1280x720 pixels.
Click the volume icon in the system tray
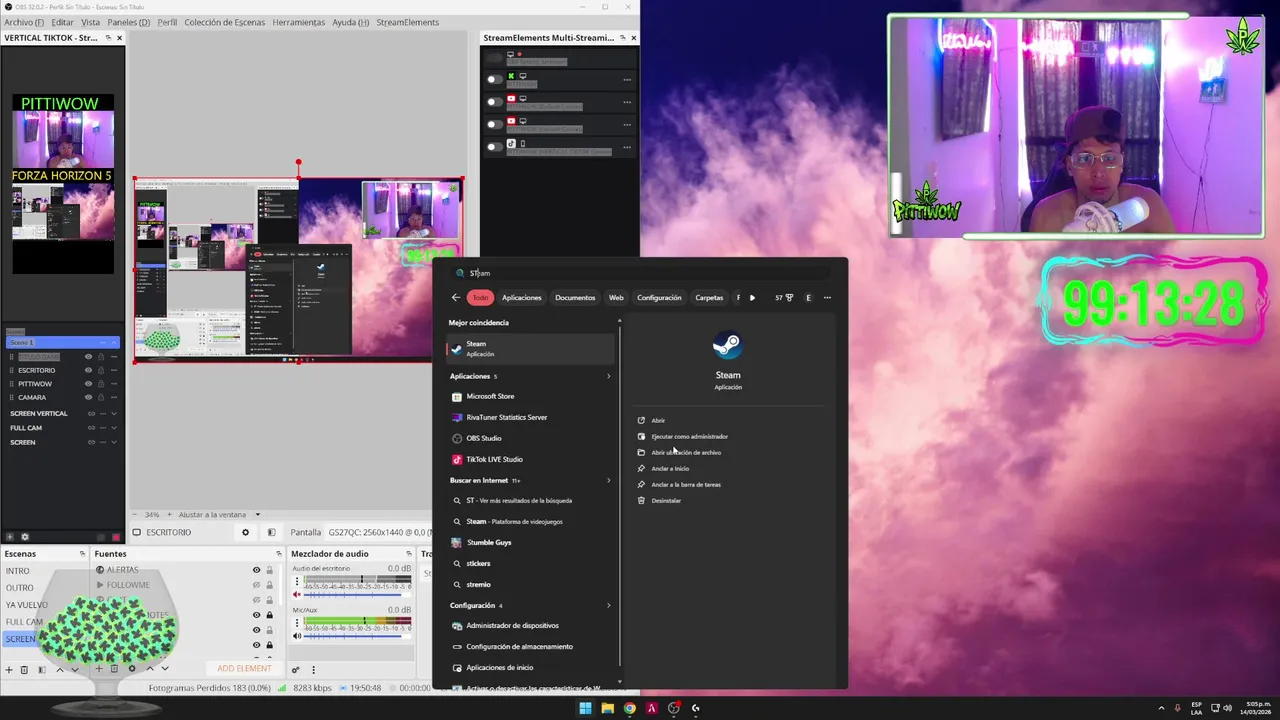click(1227, 708)
